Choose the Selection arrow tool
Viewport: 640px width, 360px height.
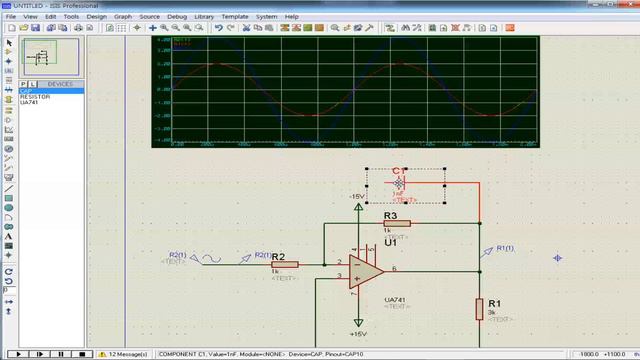point(9,43)
